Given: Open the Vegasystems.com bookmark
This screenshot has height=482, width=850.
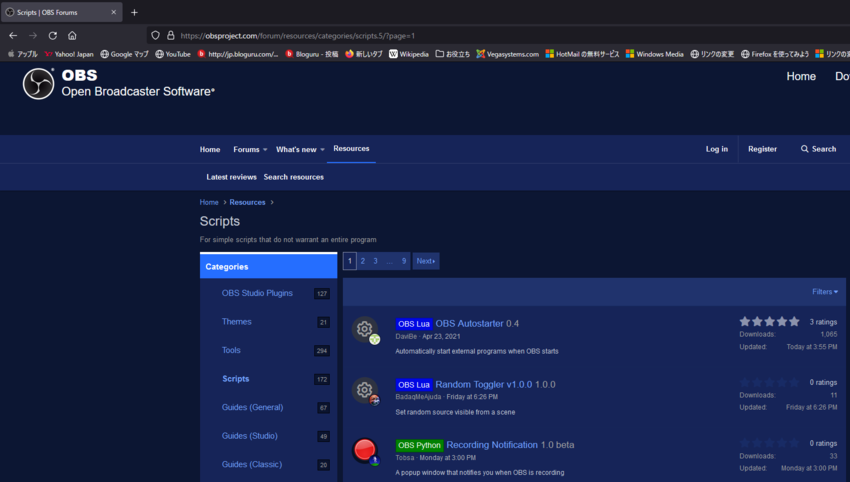Looking at the screenshot, I should pyautogui.click(x=508, y=54).
